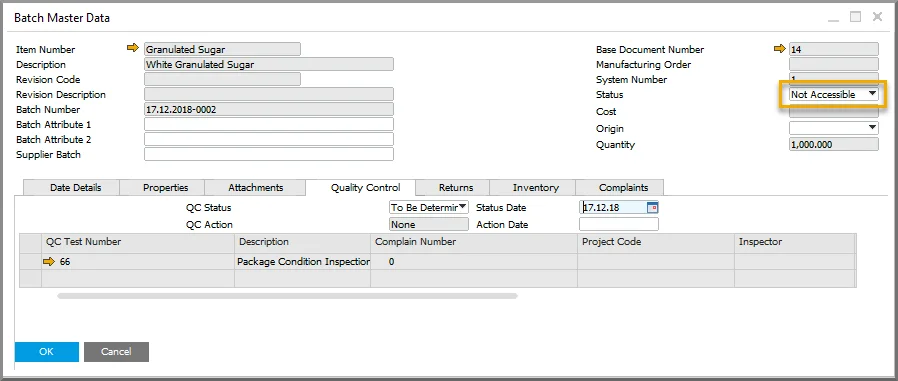The width and height of the screenshot is (898, 381).
Task: Click the Action Date field
Action: tap(619, 224)
